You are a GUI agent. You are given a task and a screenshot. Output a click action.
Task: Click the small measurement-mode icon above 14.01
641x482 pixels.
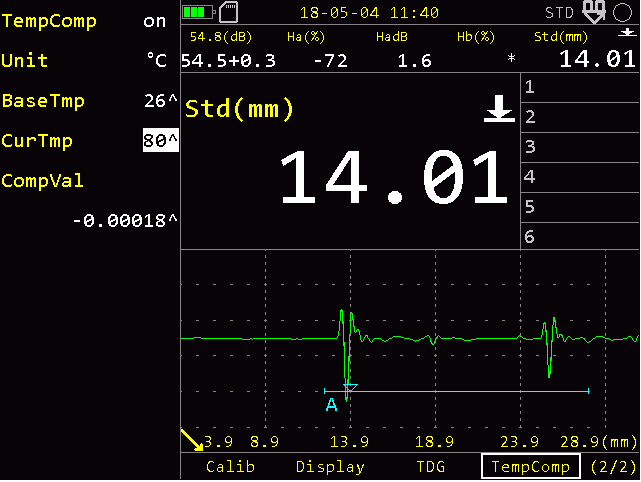[627, 34]
